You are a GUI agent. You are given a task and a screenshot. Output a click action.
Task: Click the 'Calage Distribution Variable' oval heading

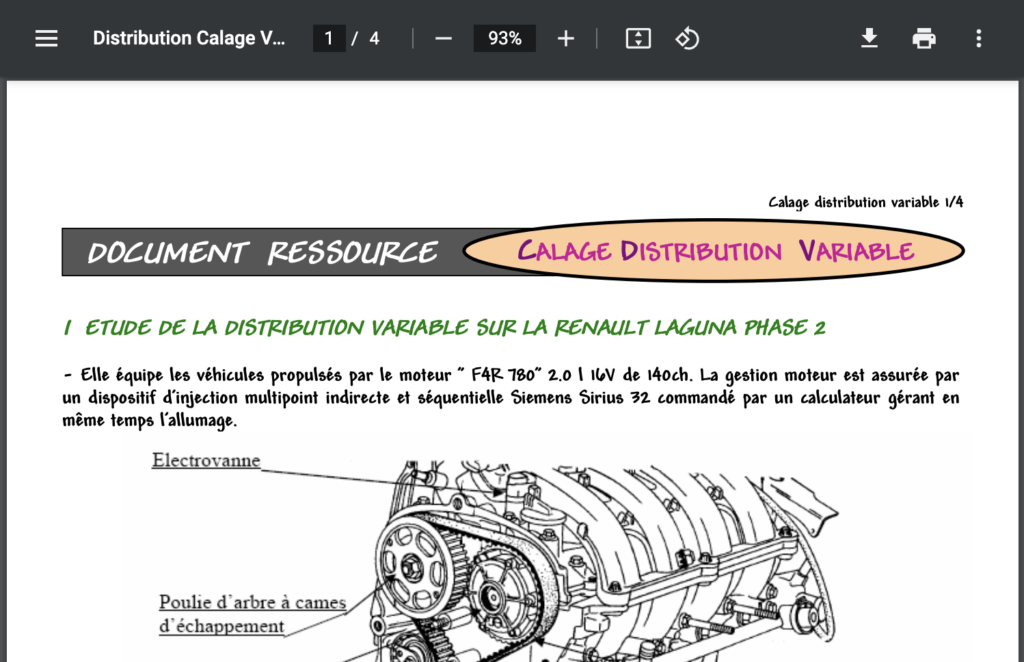[x=715, y=251]
